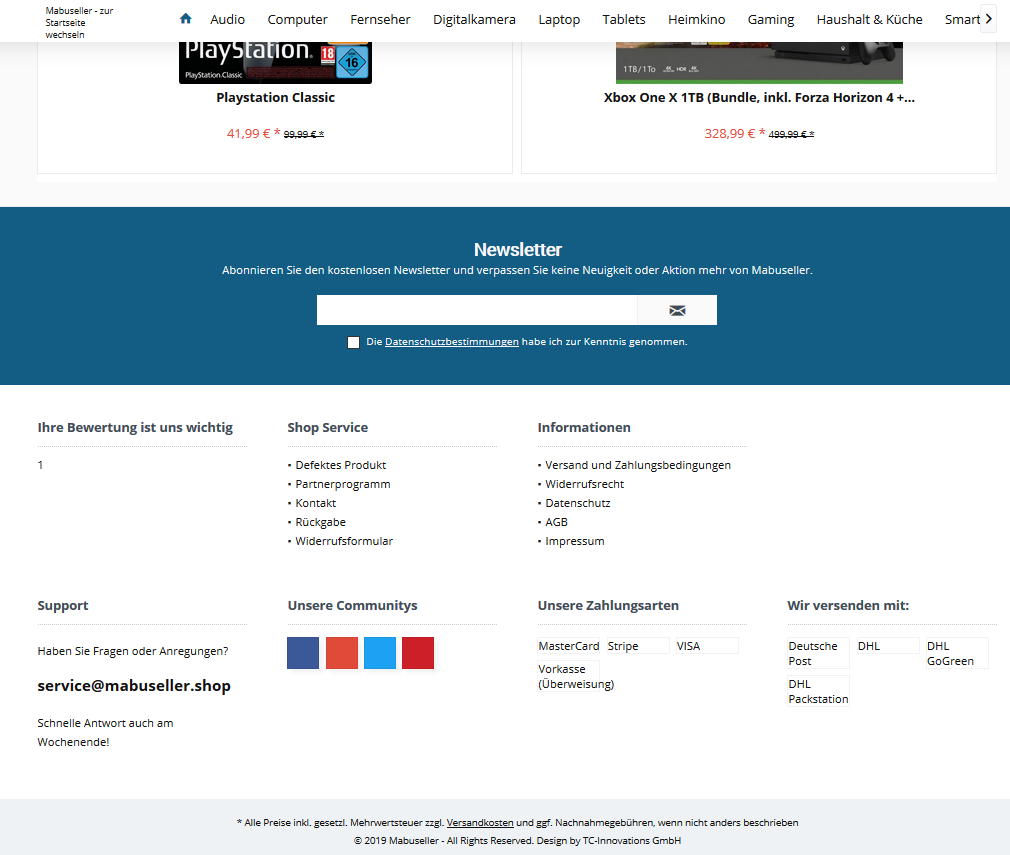Submit newsletter with envelope icon button
The width and height of the screenshot is (1010, 855).
click(677, 310)
